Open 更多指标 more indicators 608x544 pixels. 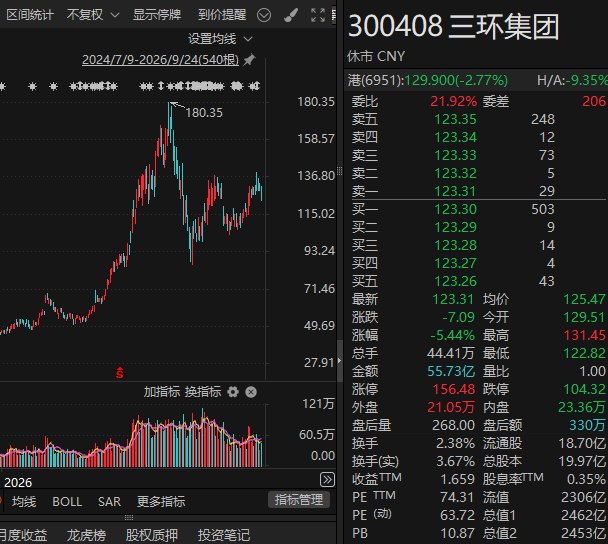point(161,502)
